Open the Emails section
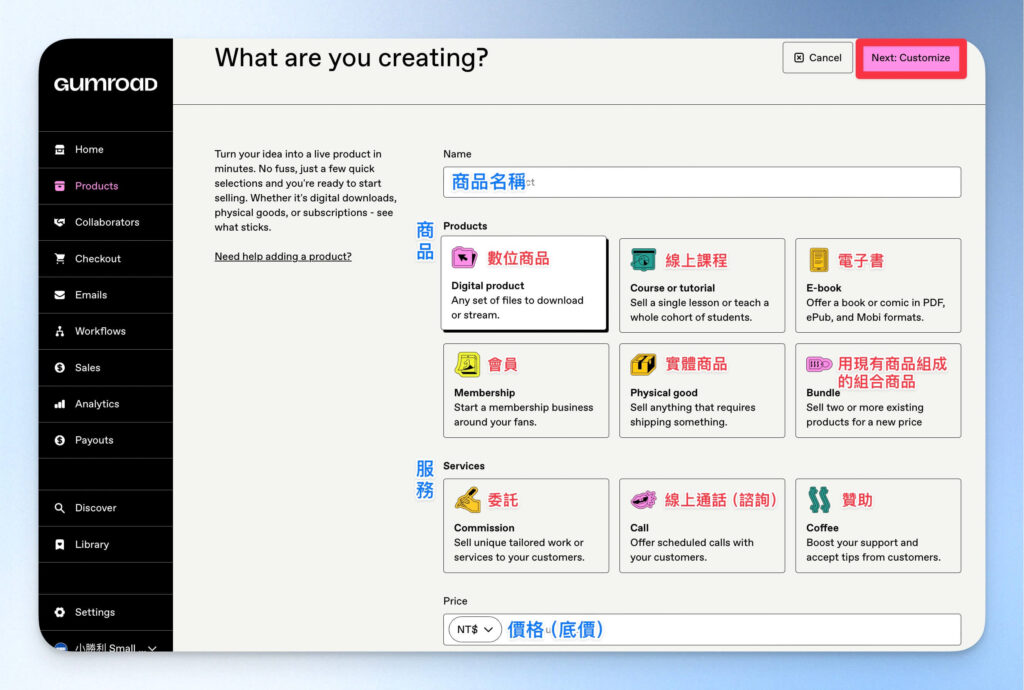The height and width of the screenshot is (690, 1024). (106, 295)
